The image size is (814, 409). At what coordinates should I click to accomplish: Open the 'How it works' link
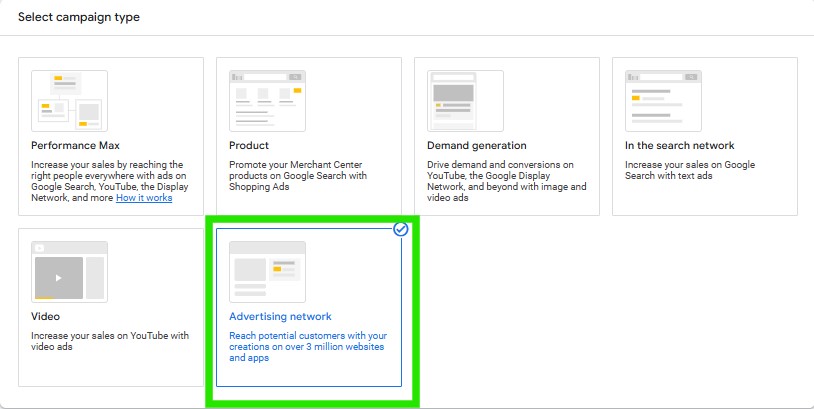click(144, 198)
